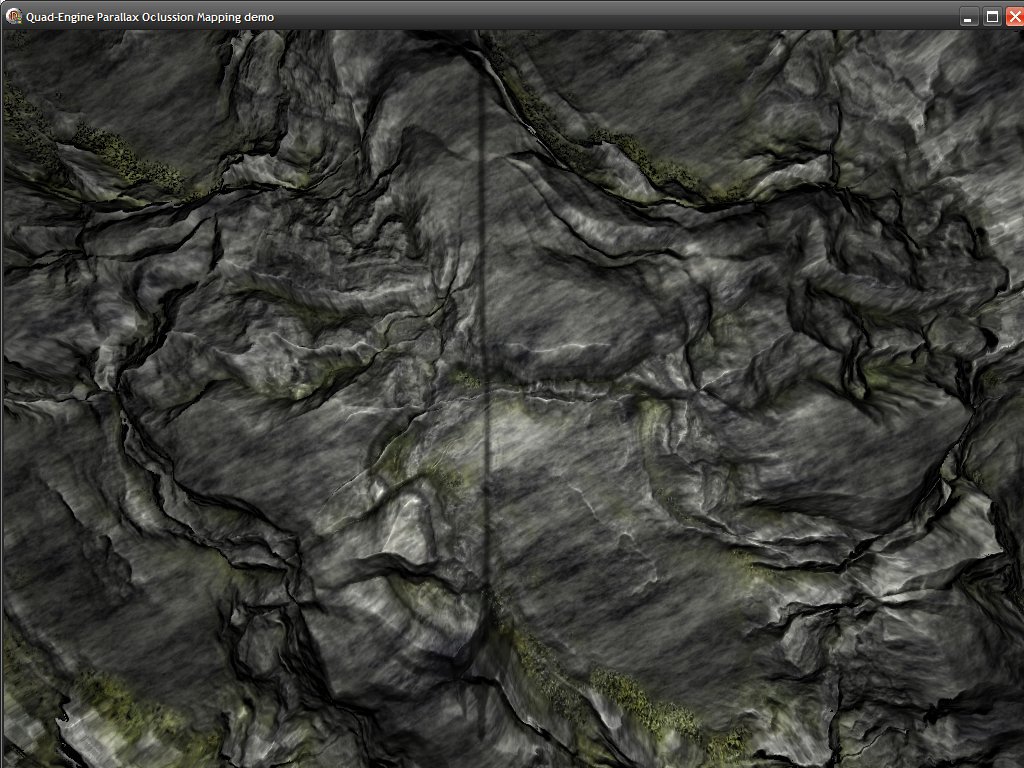Click the Quad-Engine application icon in title bar
This screenshot has width=1024, height=768.
pos(14,16)
